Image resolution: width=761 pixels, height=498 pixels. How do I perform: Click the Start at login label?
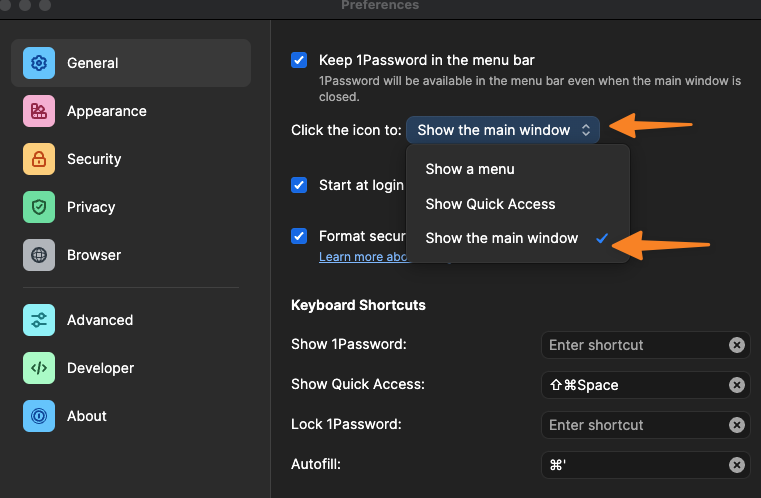click(x=361, y=185)
